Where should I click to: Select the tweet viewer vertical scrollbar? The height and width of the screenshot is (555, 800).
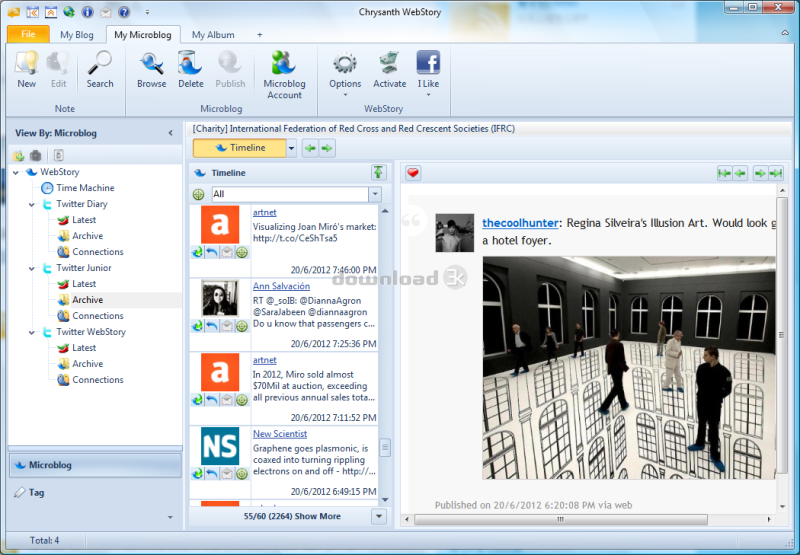click(x=782, y=335)
